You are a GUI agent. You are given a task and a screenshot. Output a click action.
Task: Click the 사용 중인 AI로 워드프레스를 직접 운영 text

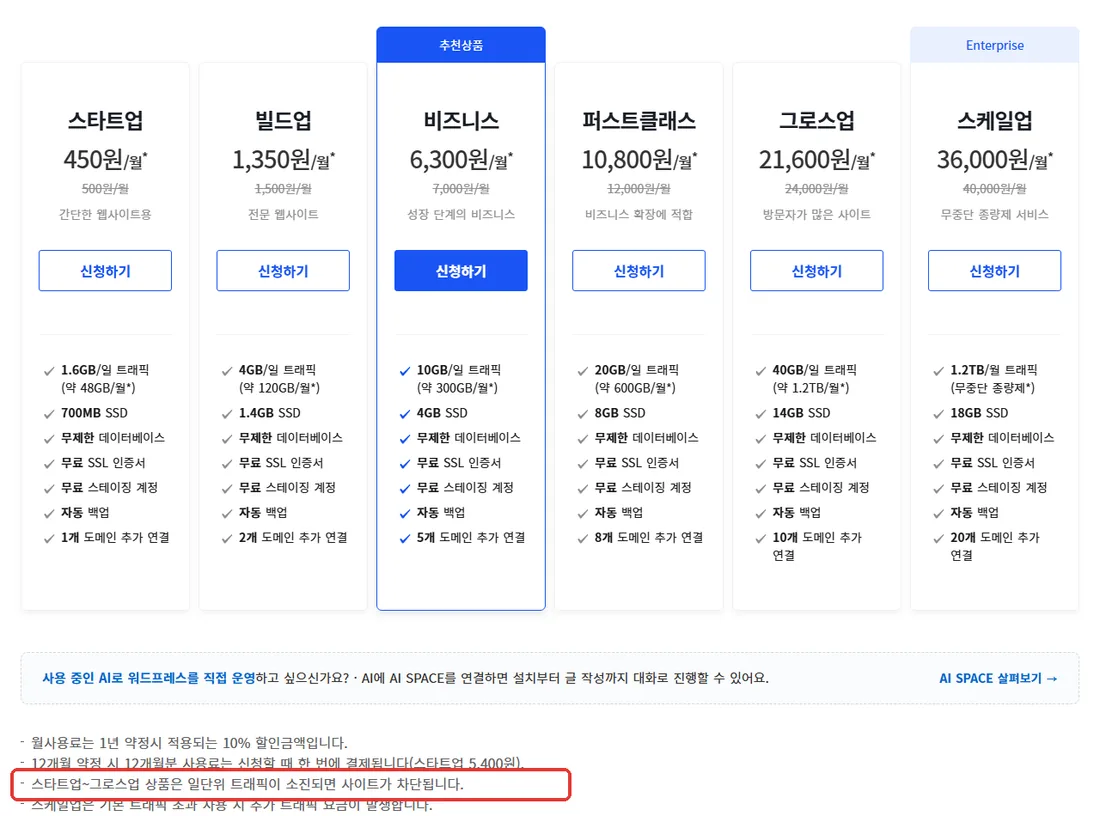click(149, 678)
